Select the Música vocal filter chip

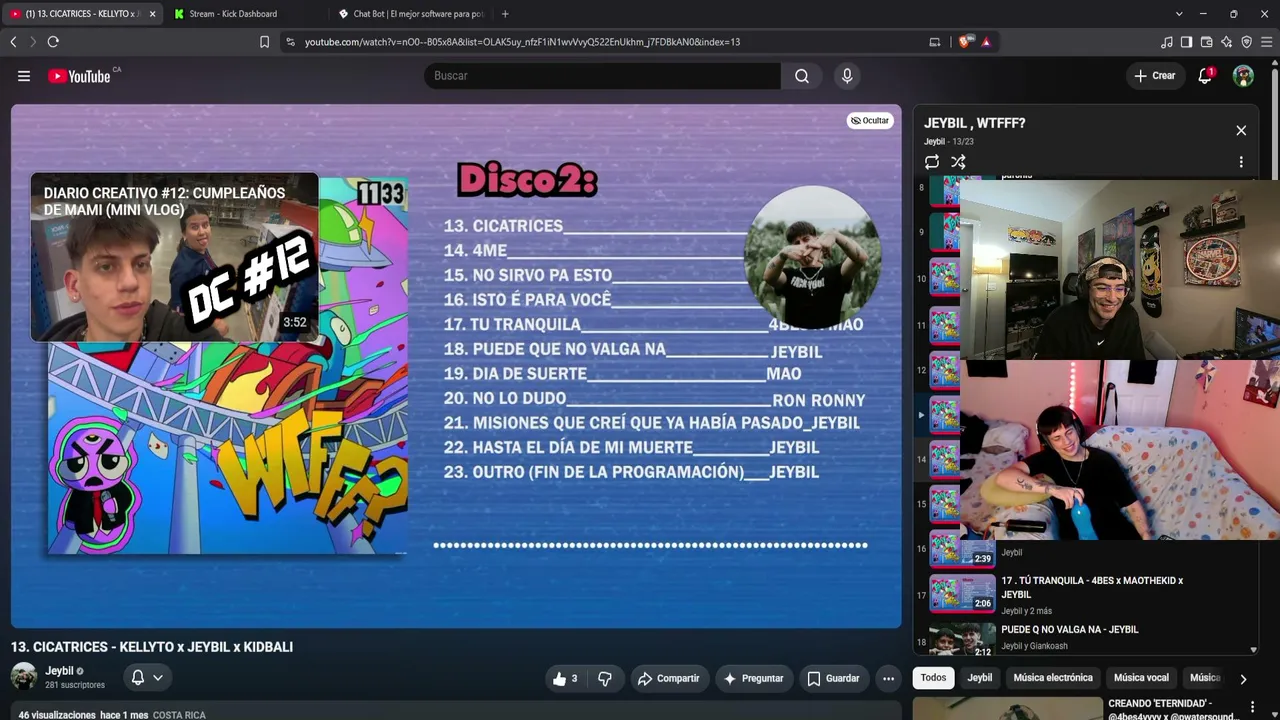point(1141,678)
